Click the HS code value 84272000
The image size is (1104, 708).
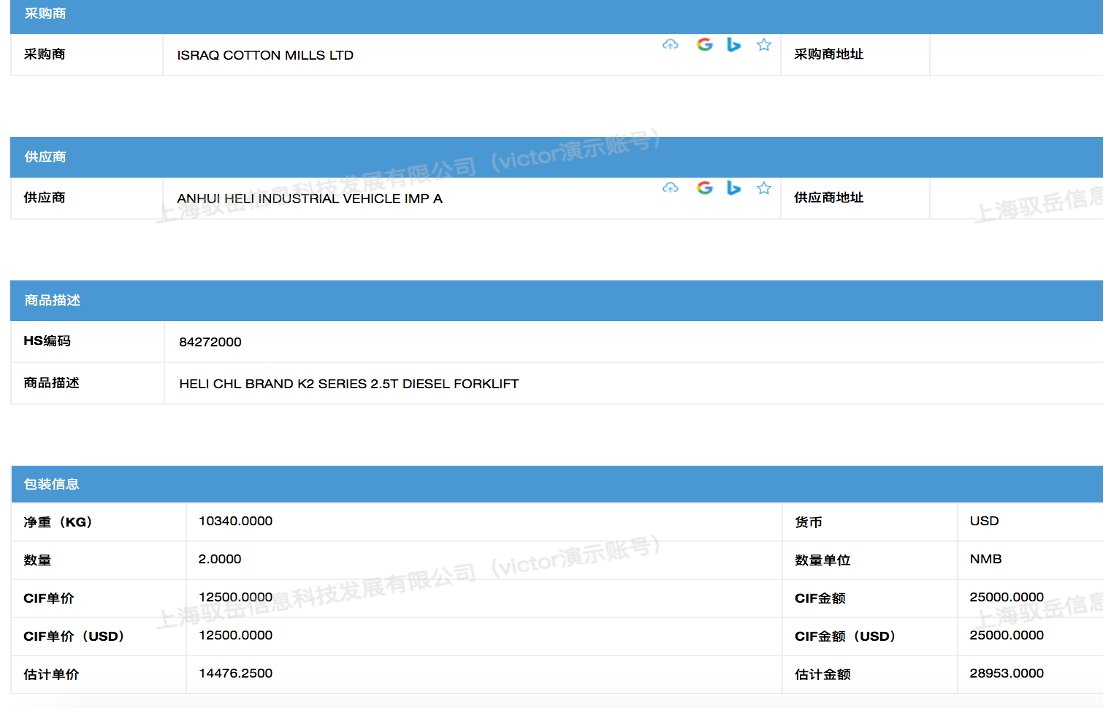[210, 342]
